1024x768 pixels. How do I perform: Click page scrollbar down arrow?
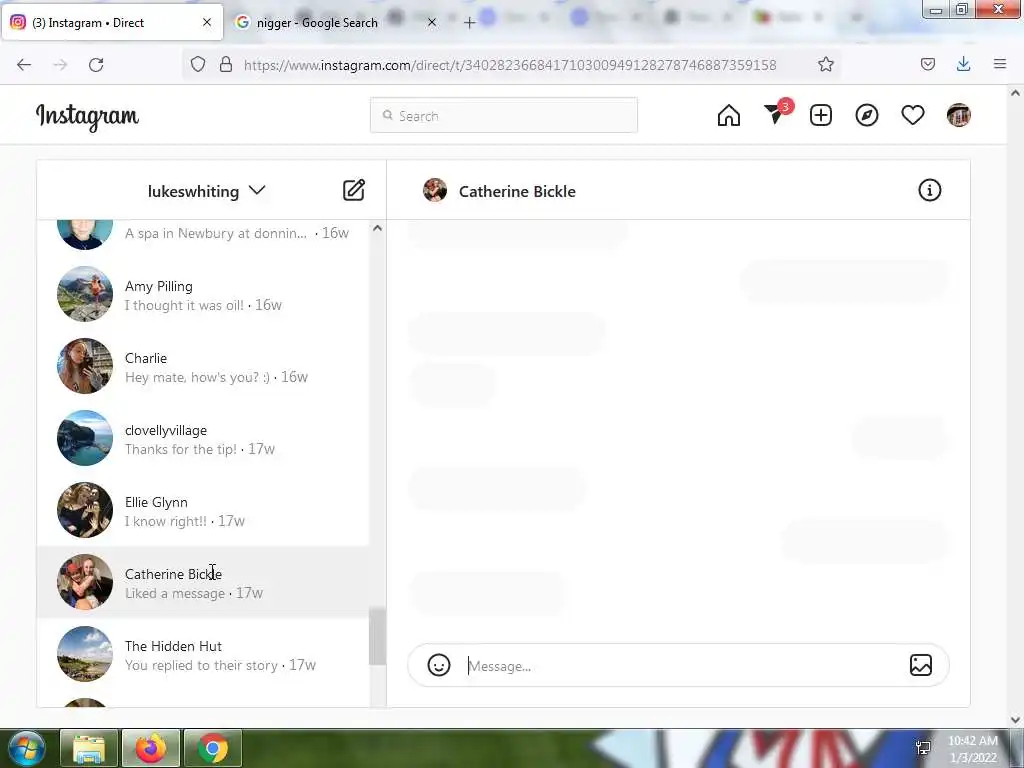(x=1015, y=720)
